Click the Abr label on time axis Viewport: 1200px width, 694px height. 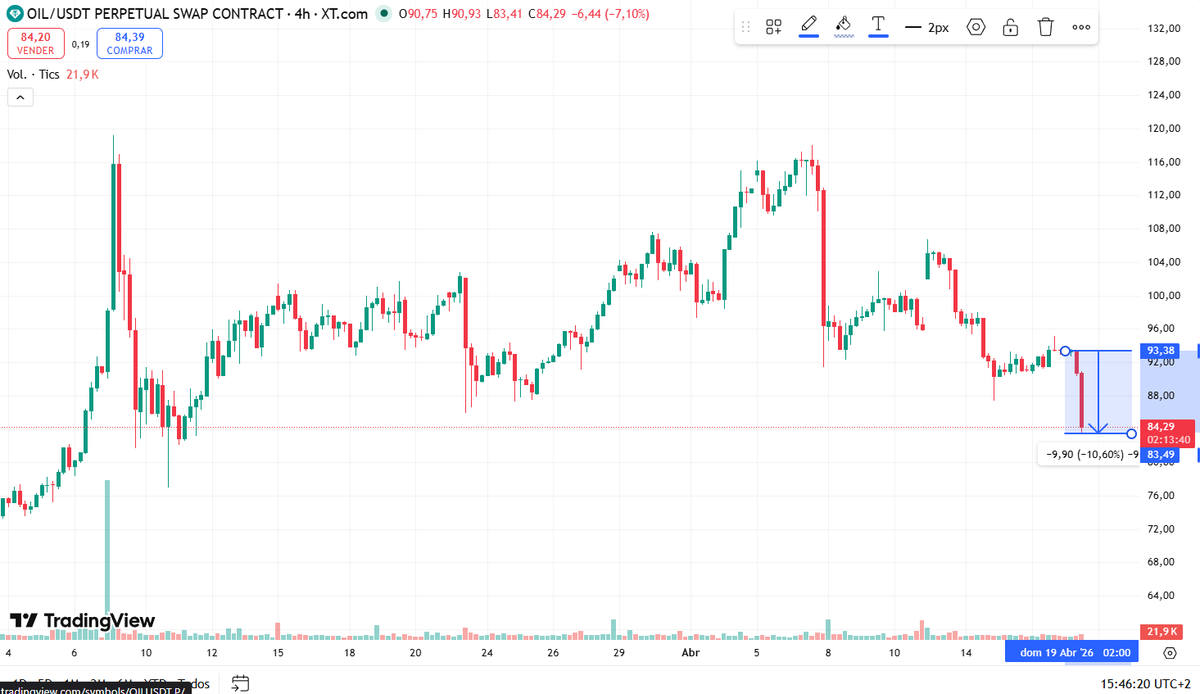click(690, 652)
